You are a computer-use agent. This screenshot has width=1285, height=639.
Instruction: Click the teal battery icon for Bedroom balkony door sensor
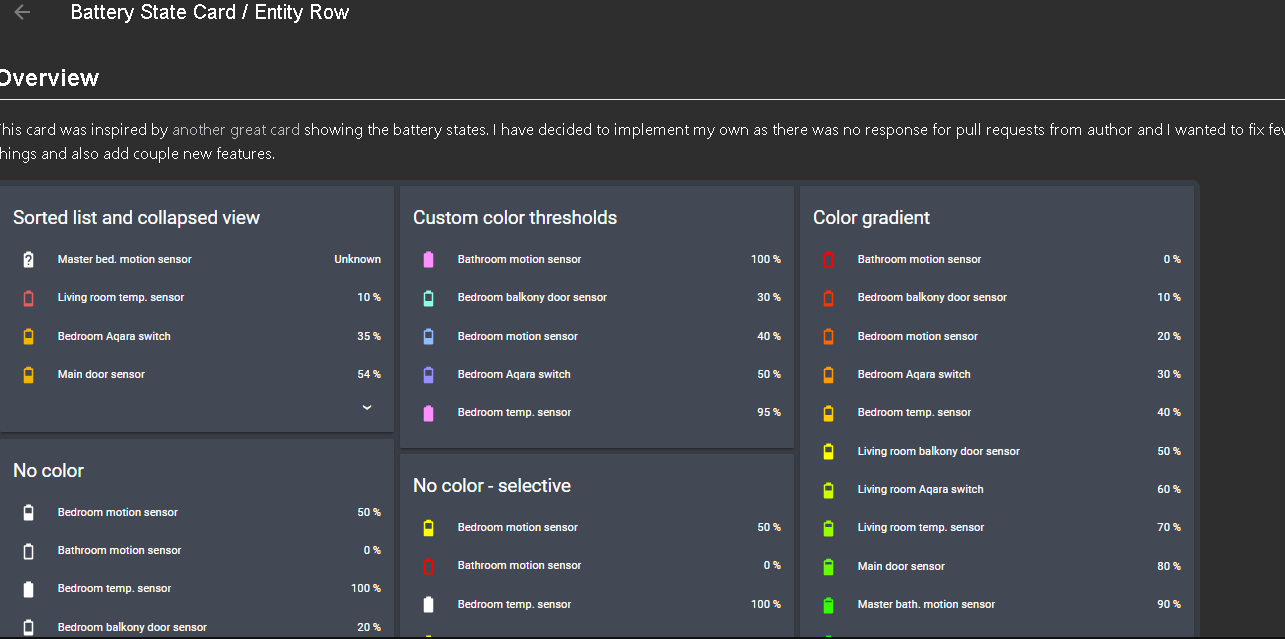tap(428, 297)
